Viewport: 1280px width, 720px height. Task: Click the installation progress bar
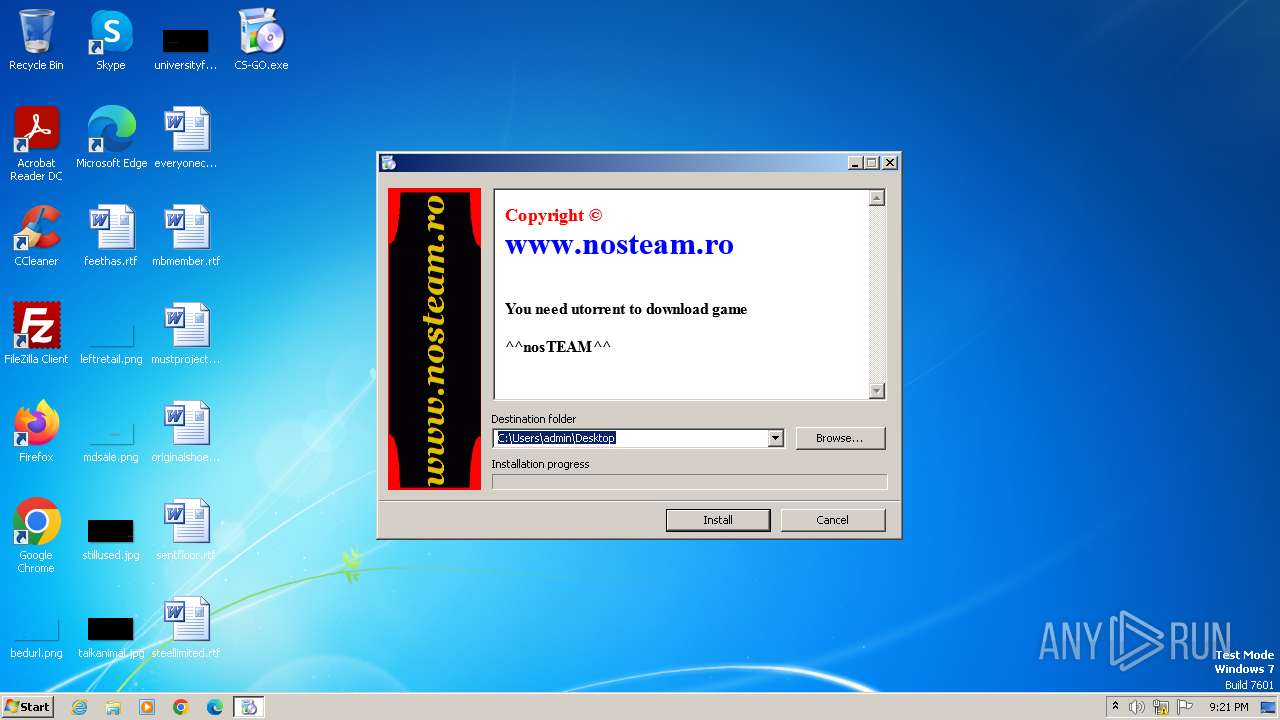click(x=689, y=482)
